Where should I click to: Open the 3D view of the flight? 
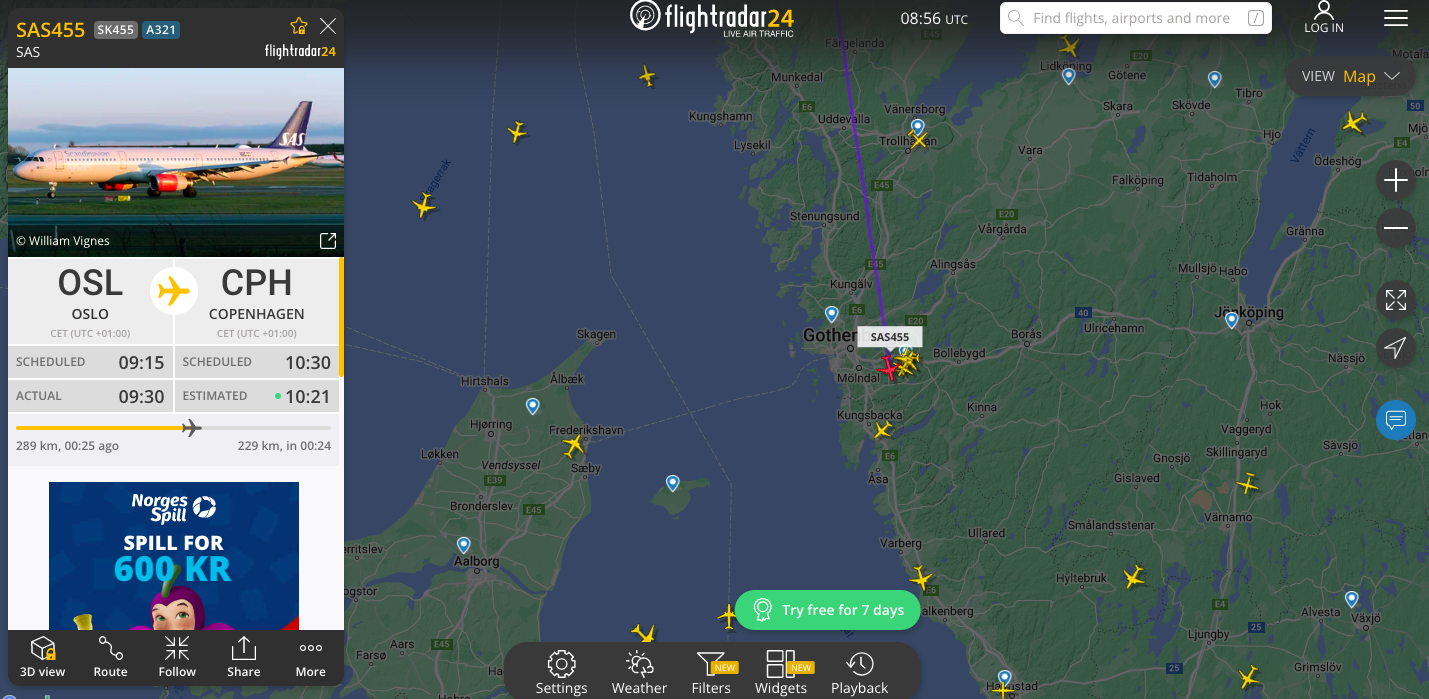tap(43, 657)
